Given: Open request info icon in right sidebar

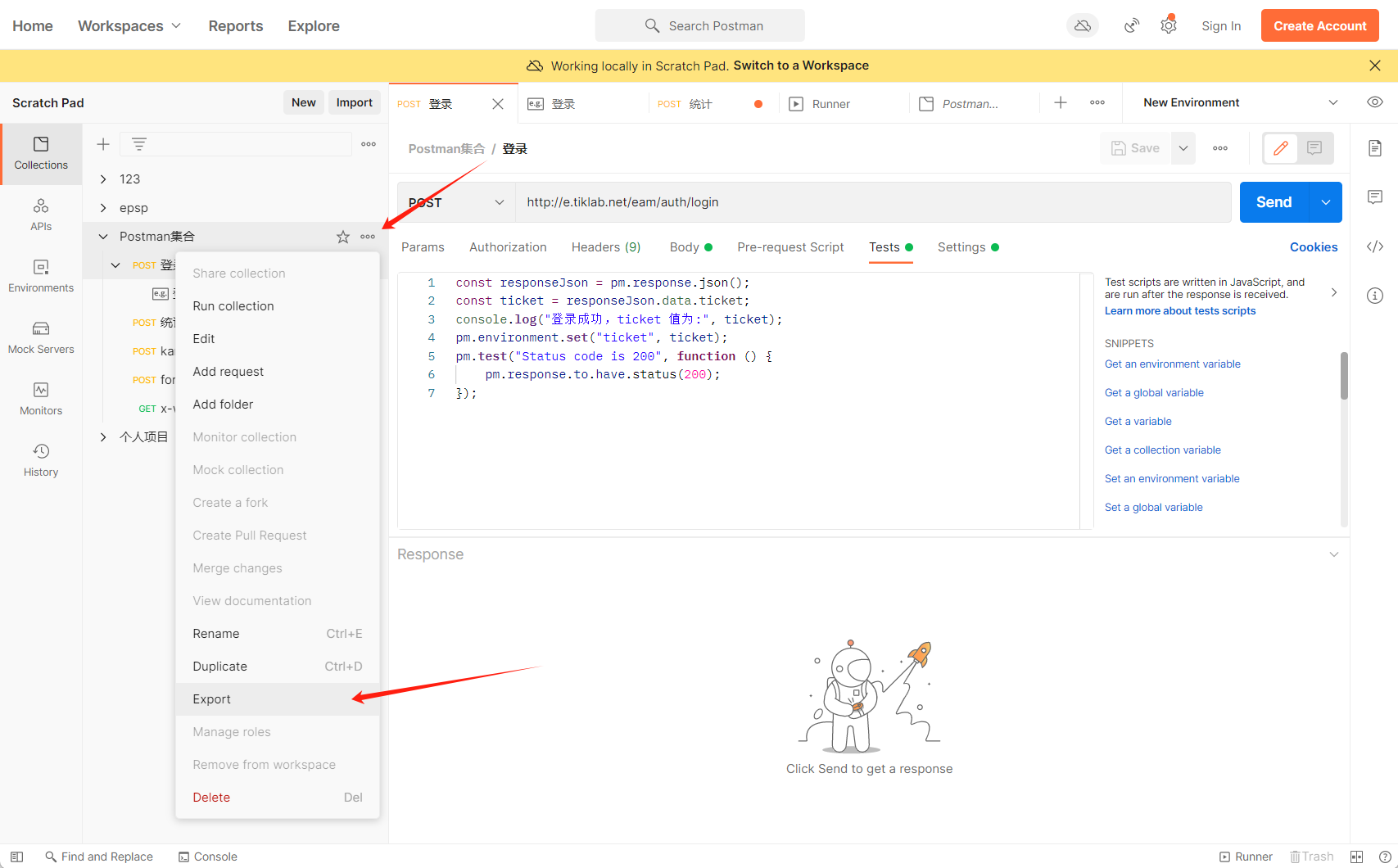Looking at the screenshot, I should [x=1375, y=296].
